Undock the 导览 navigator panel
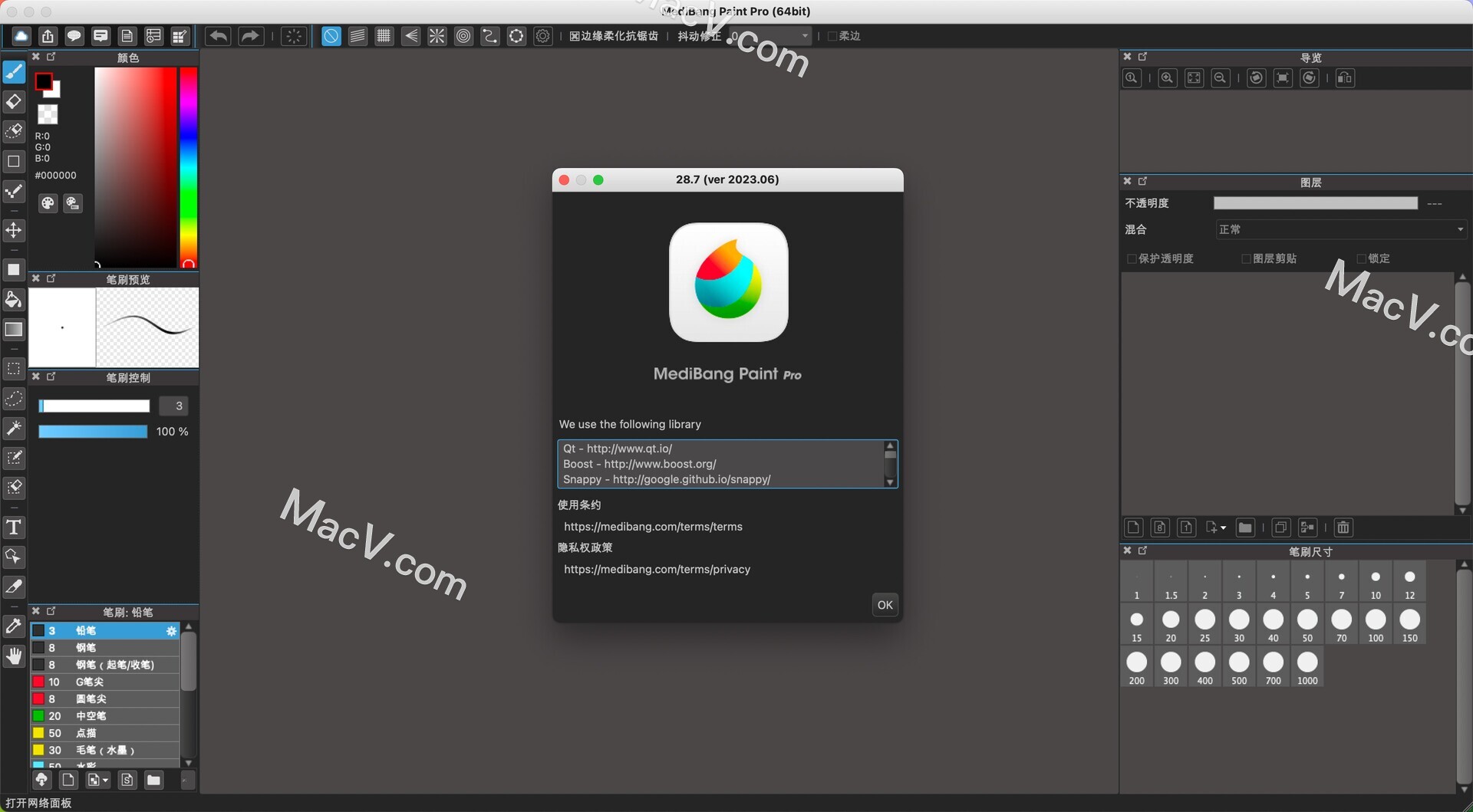This screenshot has height=812, width=1473. coord(1142,57)
